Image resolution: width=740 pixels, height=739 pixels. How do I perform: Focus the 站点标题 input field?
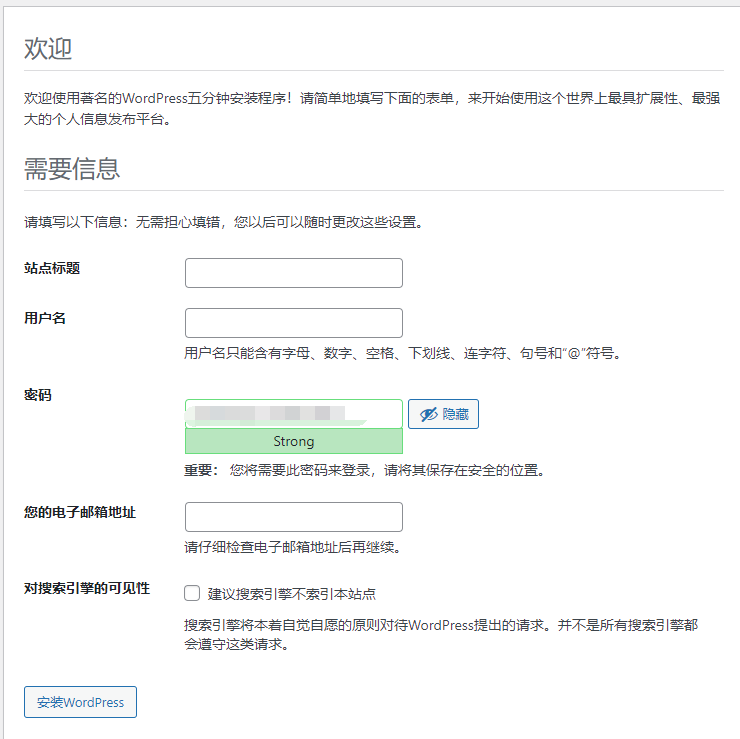coord(294,273)
